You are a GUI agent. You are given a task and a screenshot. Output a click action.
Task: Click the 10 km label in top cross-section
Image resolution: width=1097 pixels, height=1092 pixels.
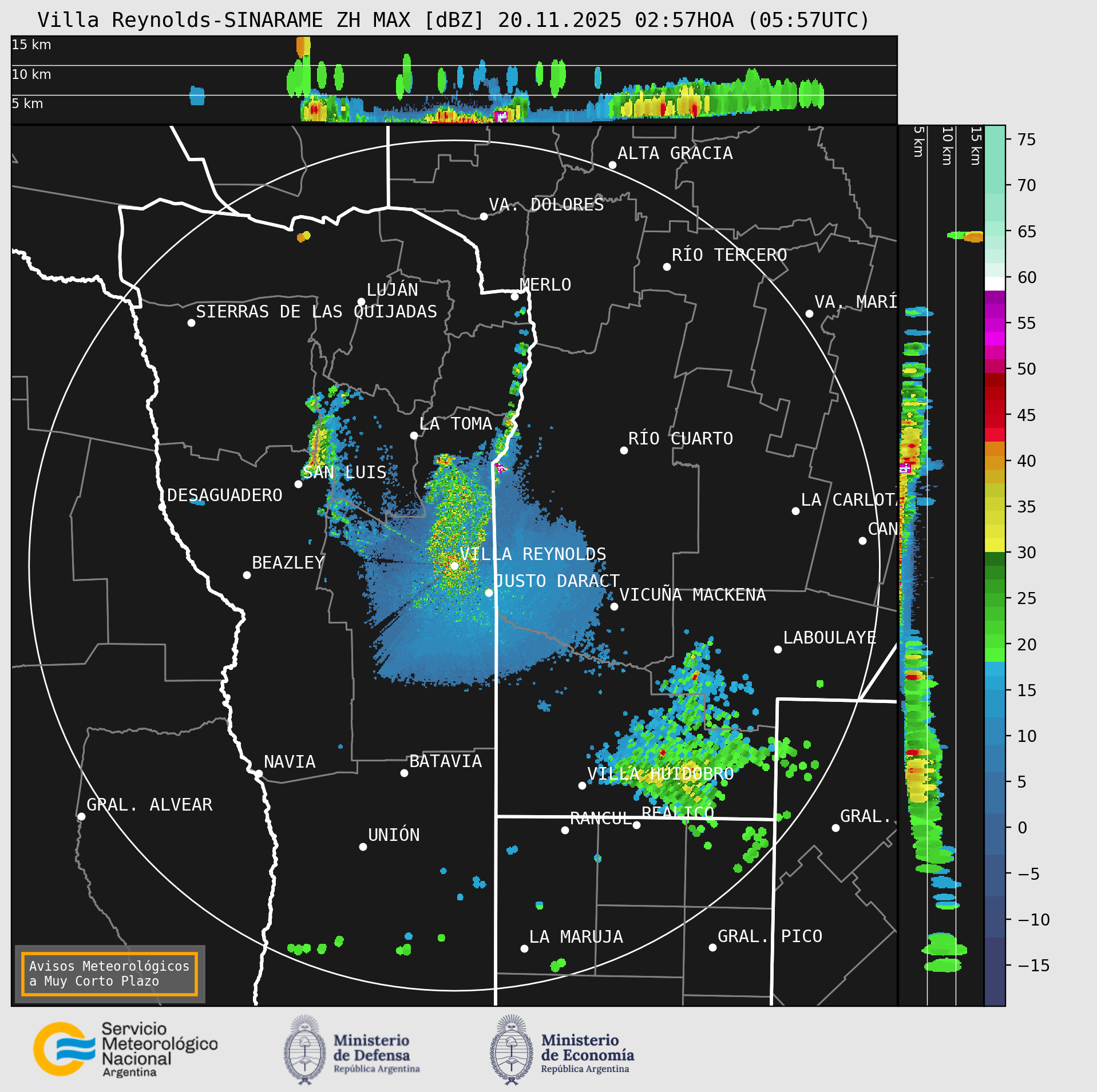click(31, 74)
